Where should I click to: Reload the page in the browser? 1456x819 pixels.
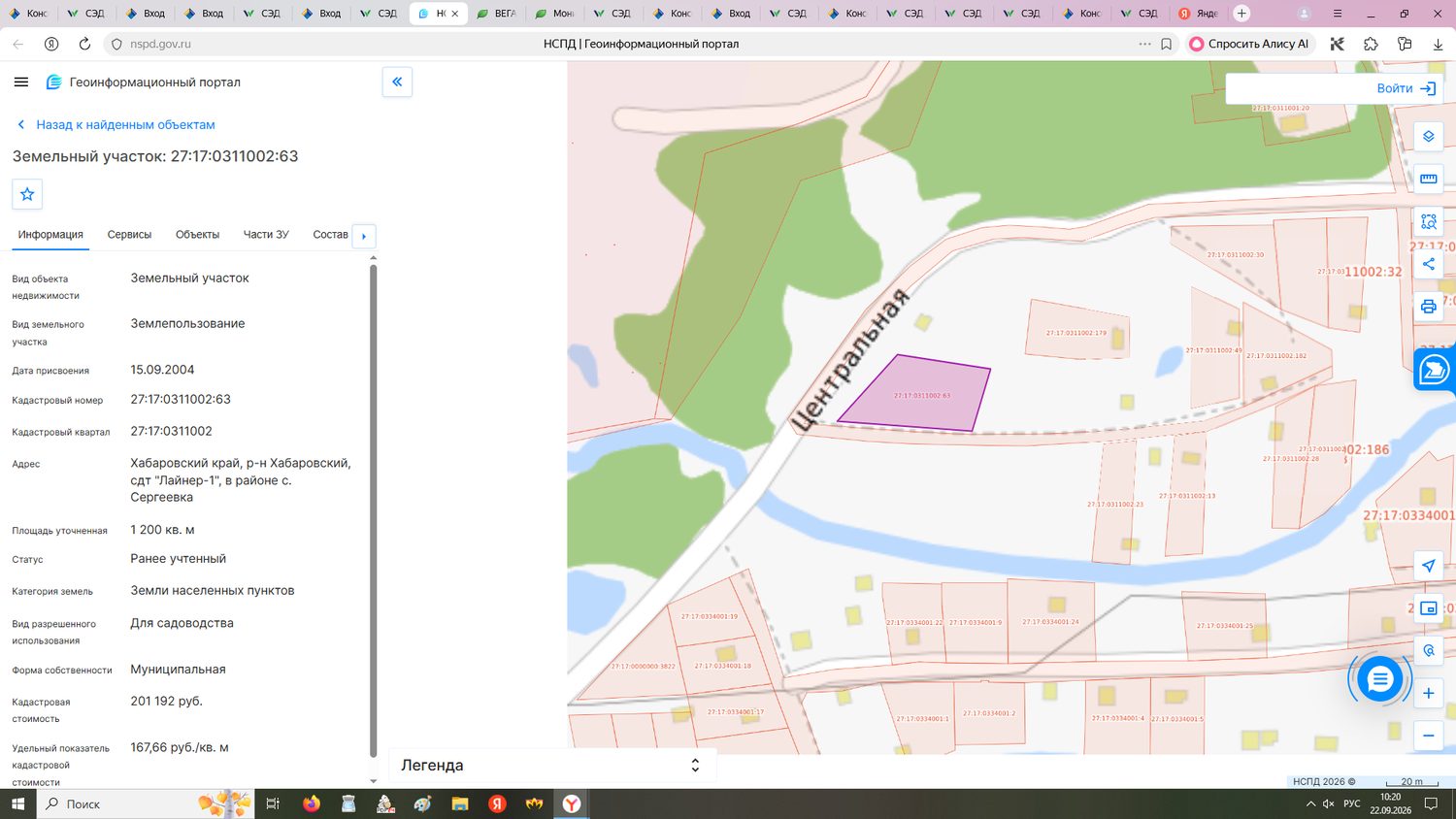point(84,44)
